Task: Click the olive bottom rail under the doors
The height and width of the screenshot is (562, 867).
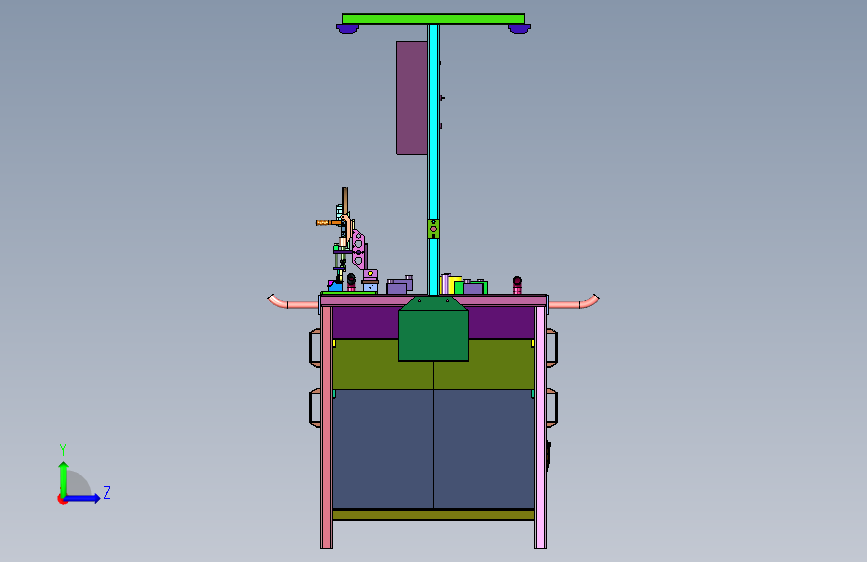Action: pos(434,515)
